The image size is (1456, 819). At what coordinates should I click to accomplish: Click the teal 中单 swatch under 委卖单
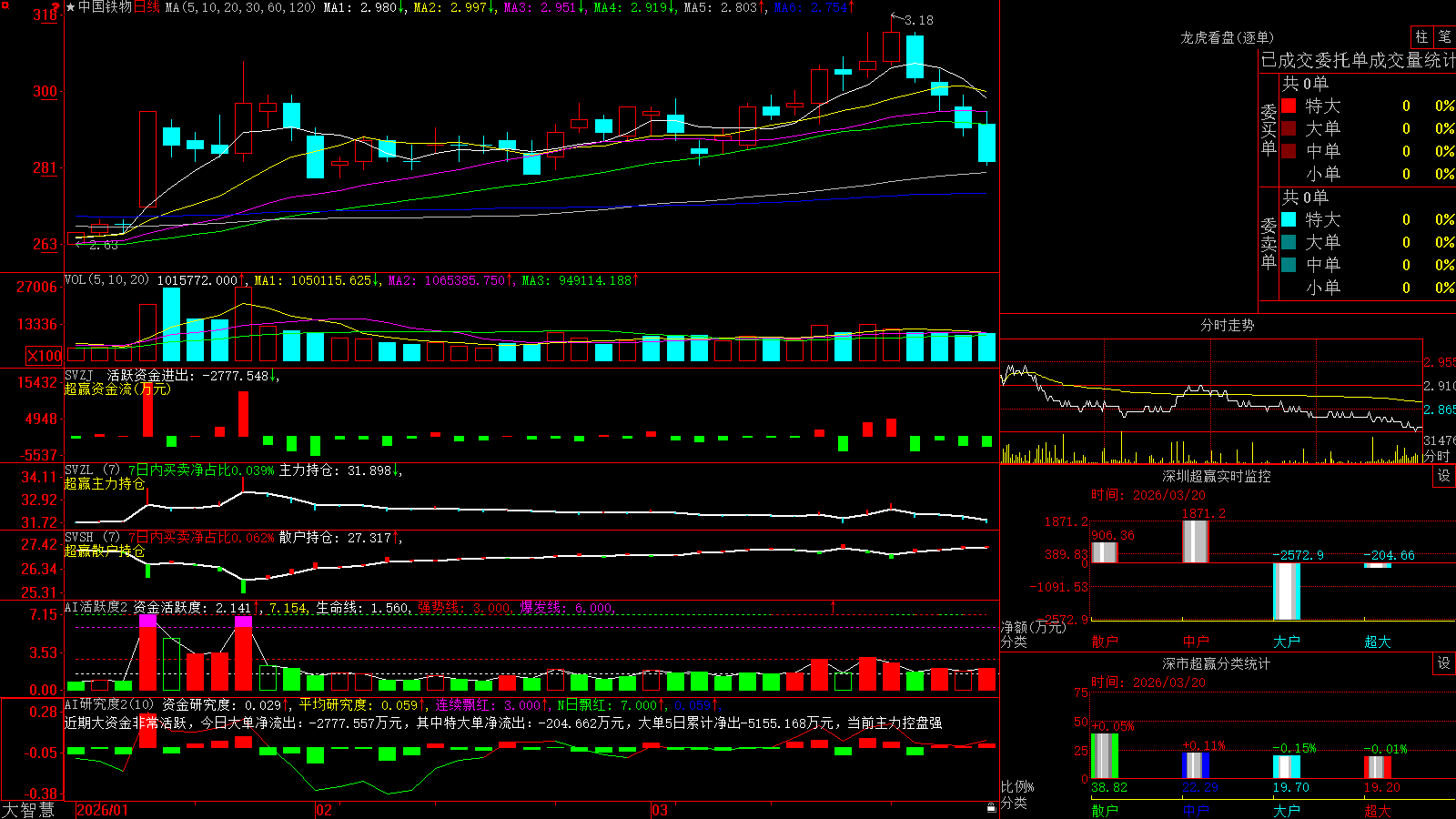[x=1289, y=264]
